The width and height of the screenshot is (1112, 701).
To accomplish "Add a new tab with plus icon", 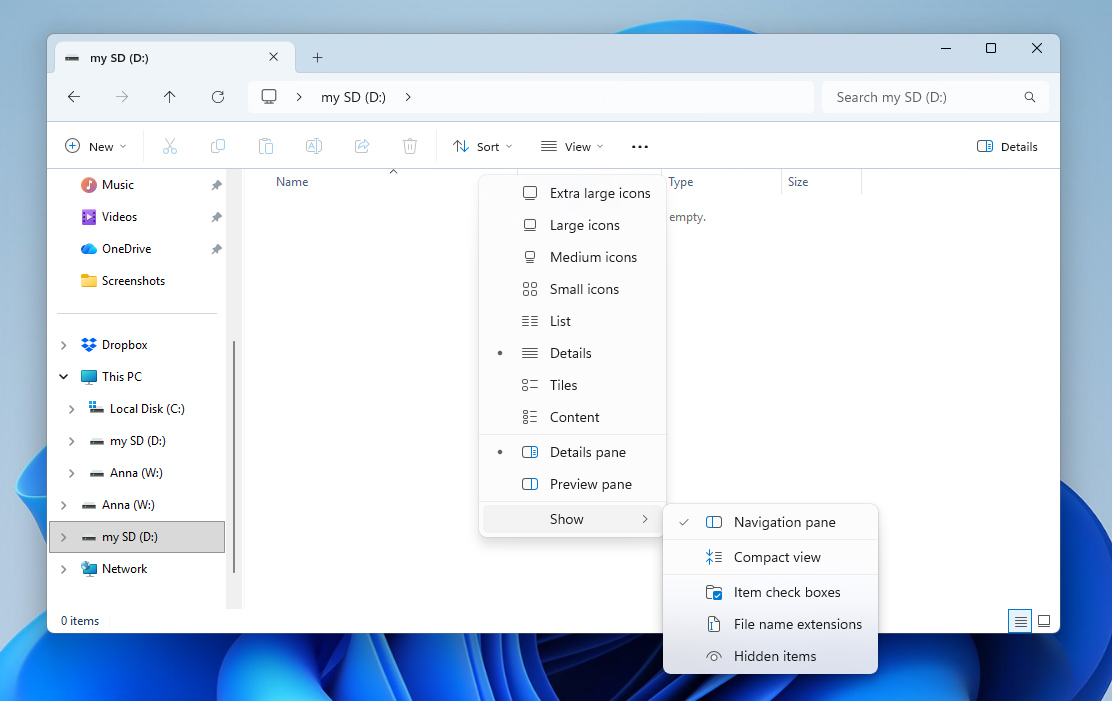I will tap(318, 57).
